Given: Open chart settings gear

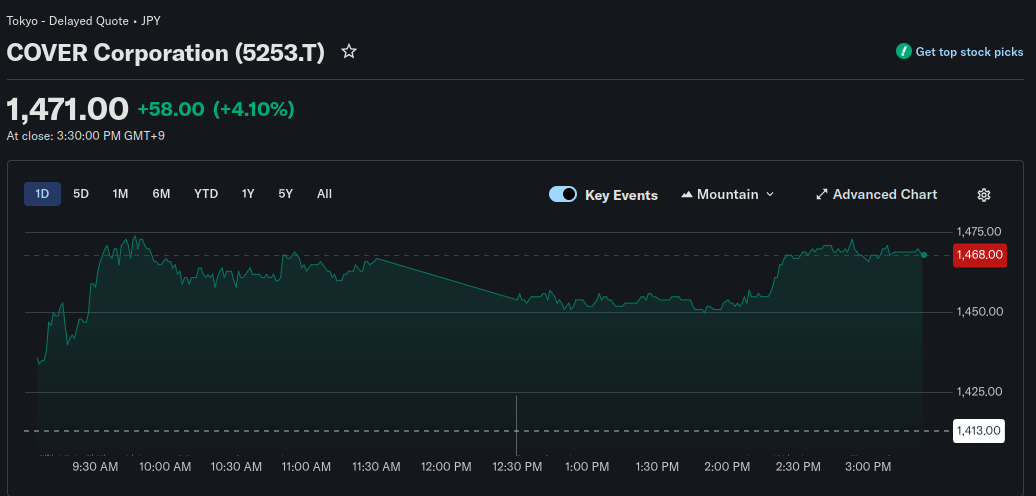Looking at the screenshot, I should click(984, 195).
